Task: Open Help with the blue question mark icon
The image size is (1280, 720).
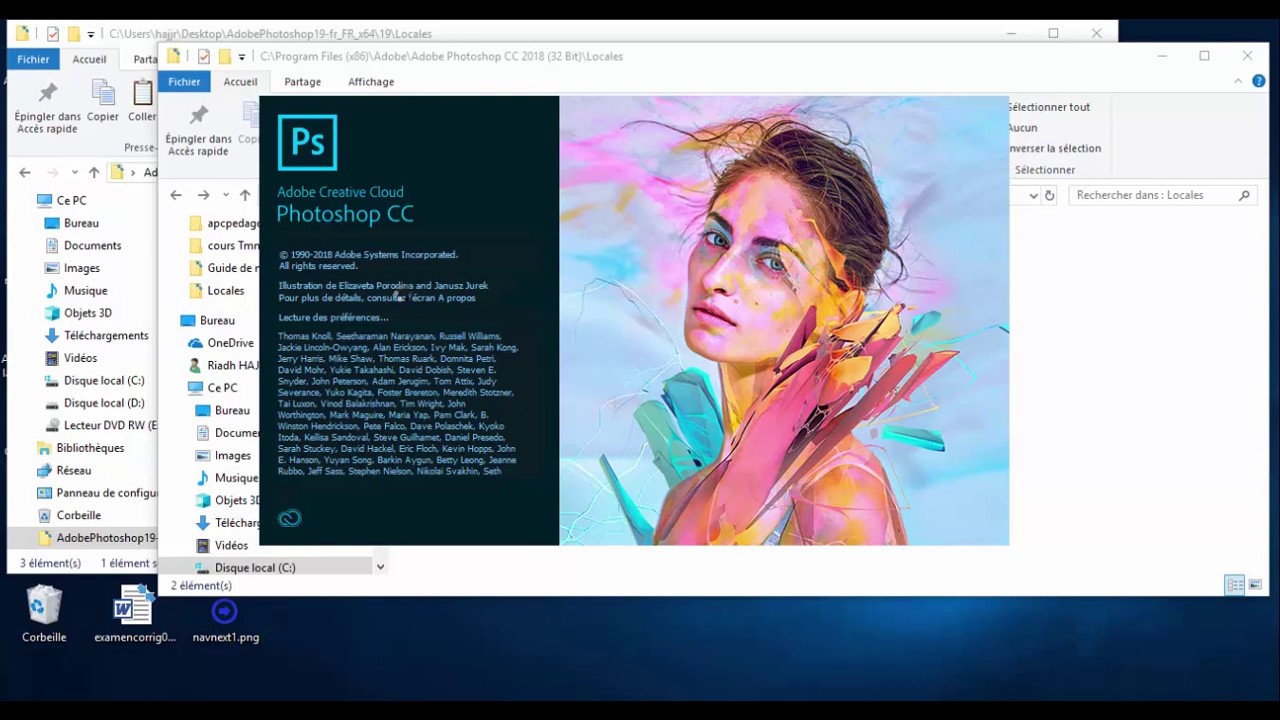Action: click(x=1260, y=81)
